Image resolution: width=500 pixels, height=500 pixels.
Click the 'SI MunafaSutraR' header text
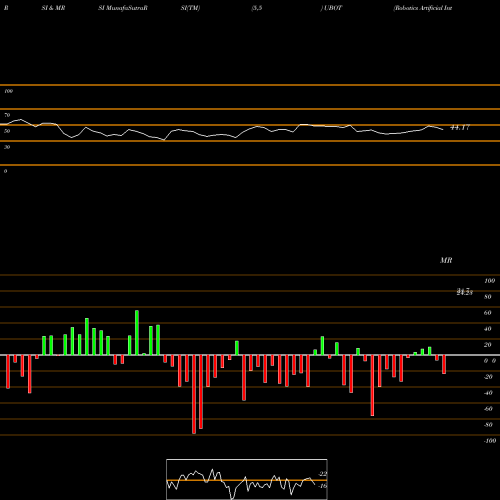click(123, 8)
